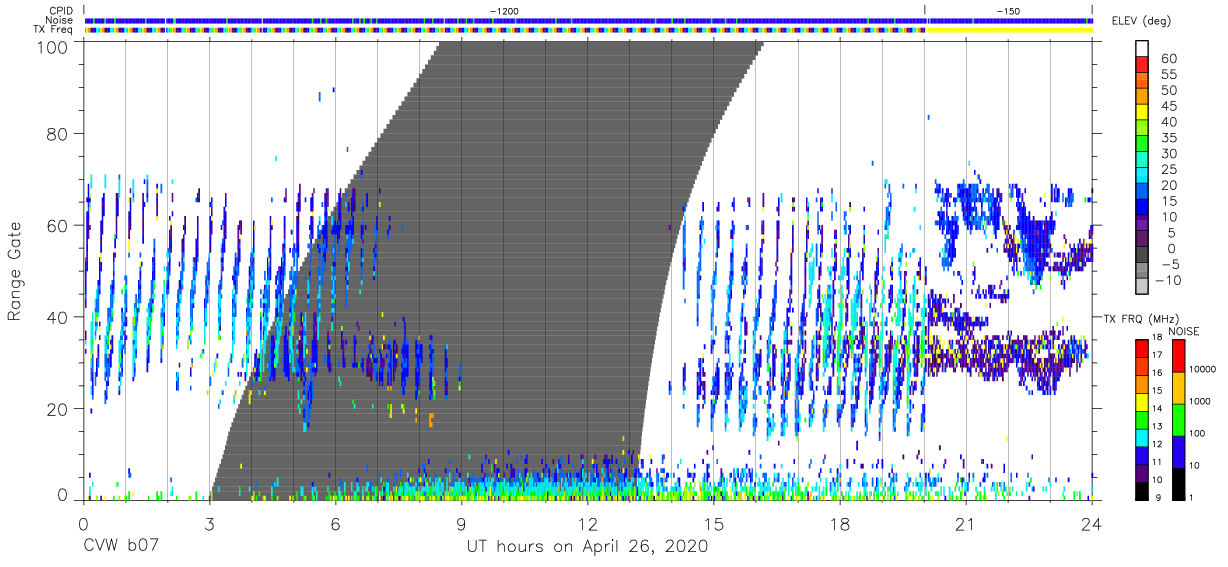The height and width of the screenshot is (567, 1228).
Task: Click the '100' label on NOISE colorbar
Action: click(x=1197, y=433)
